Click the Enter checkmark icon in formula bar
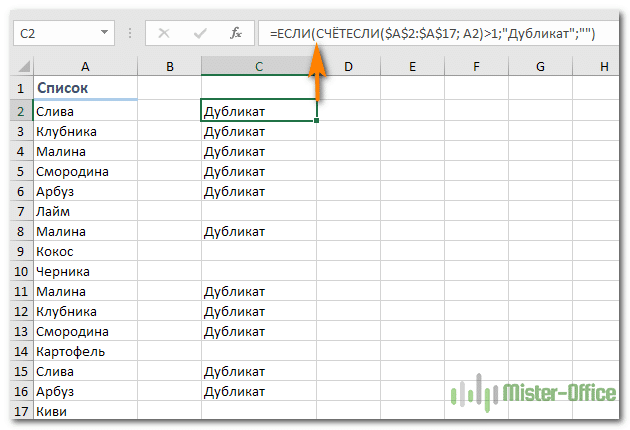 tap(199, 33)
